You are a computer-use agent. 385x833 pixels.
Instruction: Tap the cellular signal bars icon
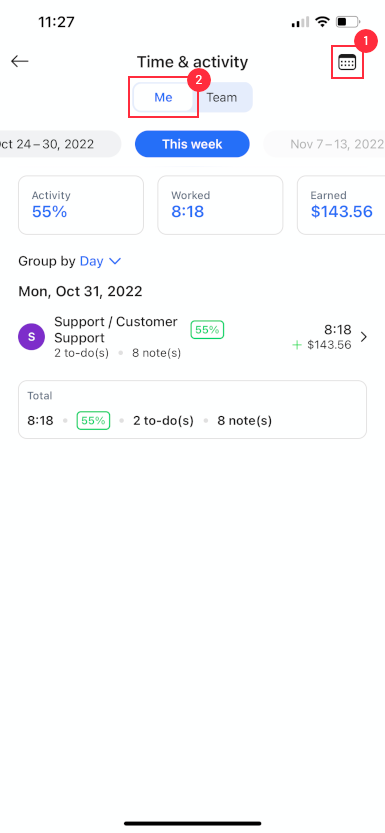pos(300,22)
